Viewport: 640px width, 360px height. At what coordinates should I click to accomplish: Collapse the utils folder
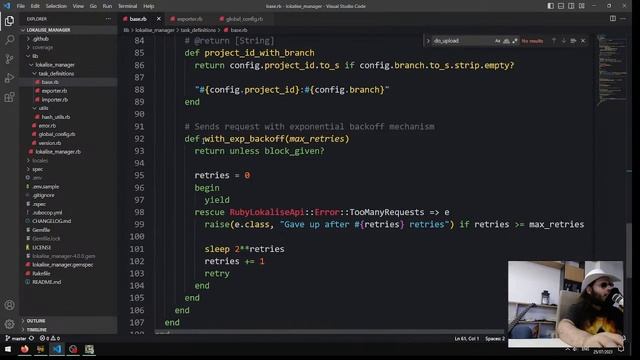[43, 108]
